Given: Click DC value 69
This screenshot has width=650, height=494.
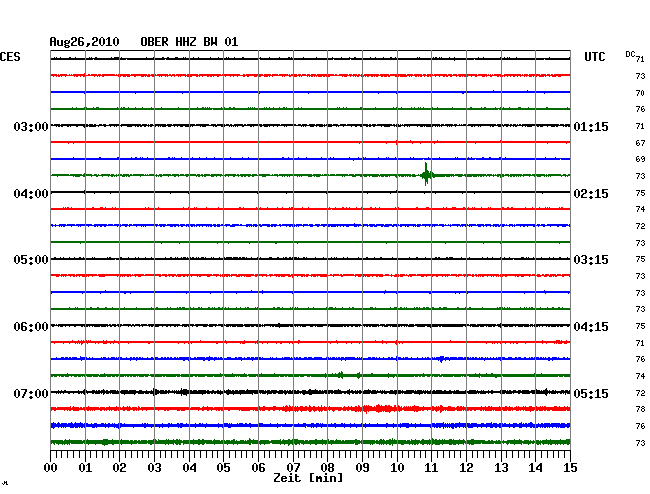Looking at the screenshot, I should (640, 159).
